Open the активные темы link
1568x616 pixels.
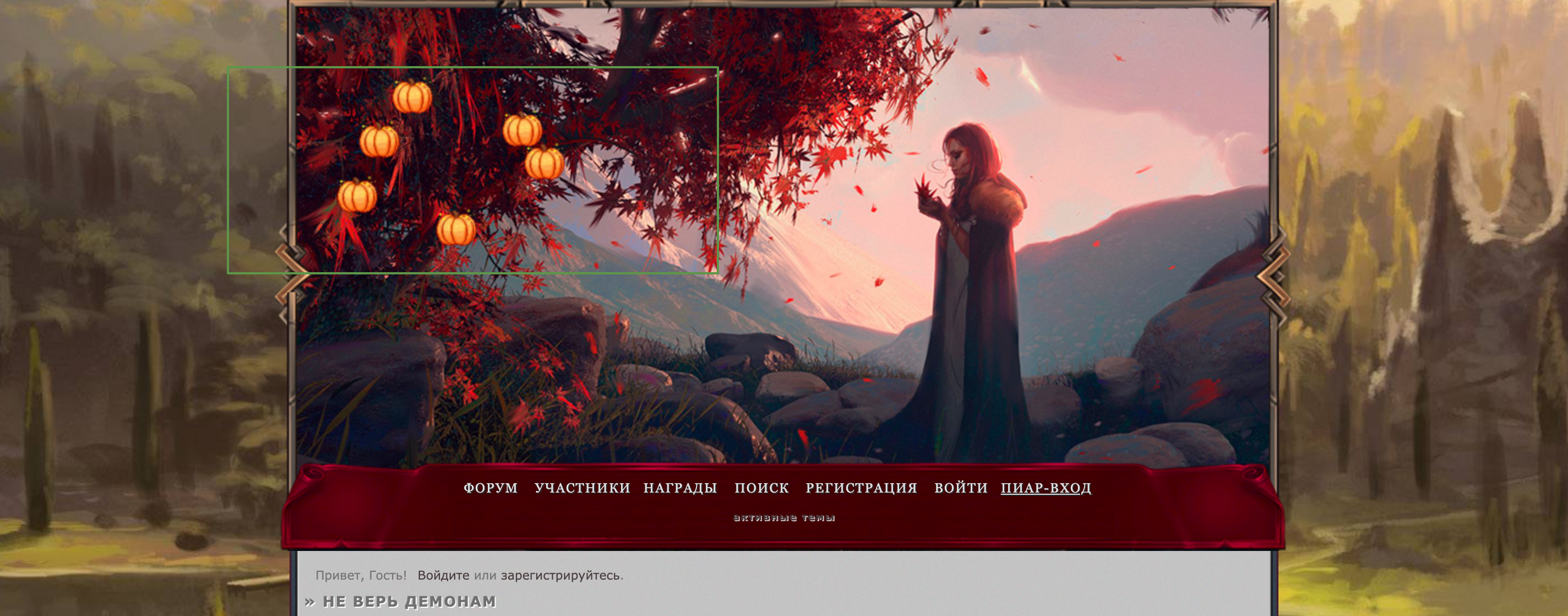[784, 518]
